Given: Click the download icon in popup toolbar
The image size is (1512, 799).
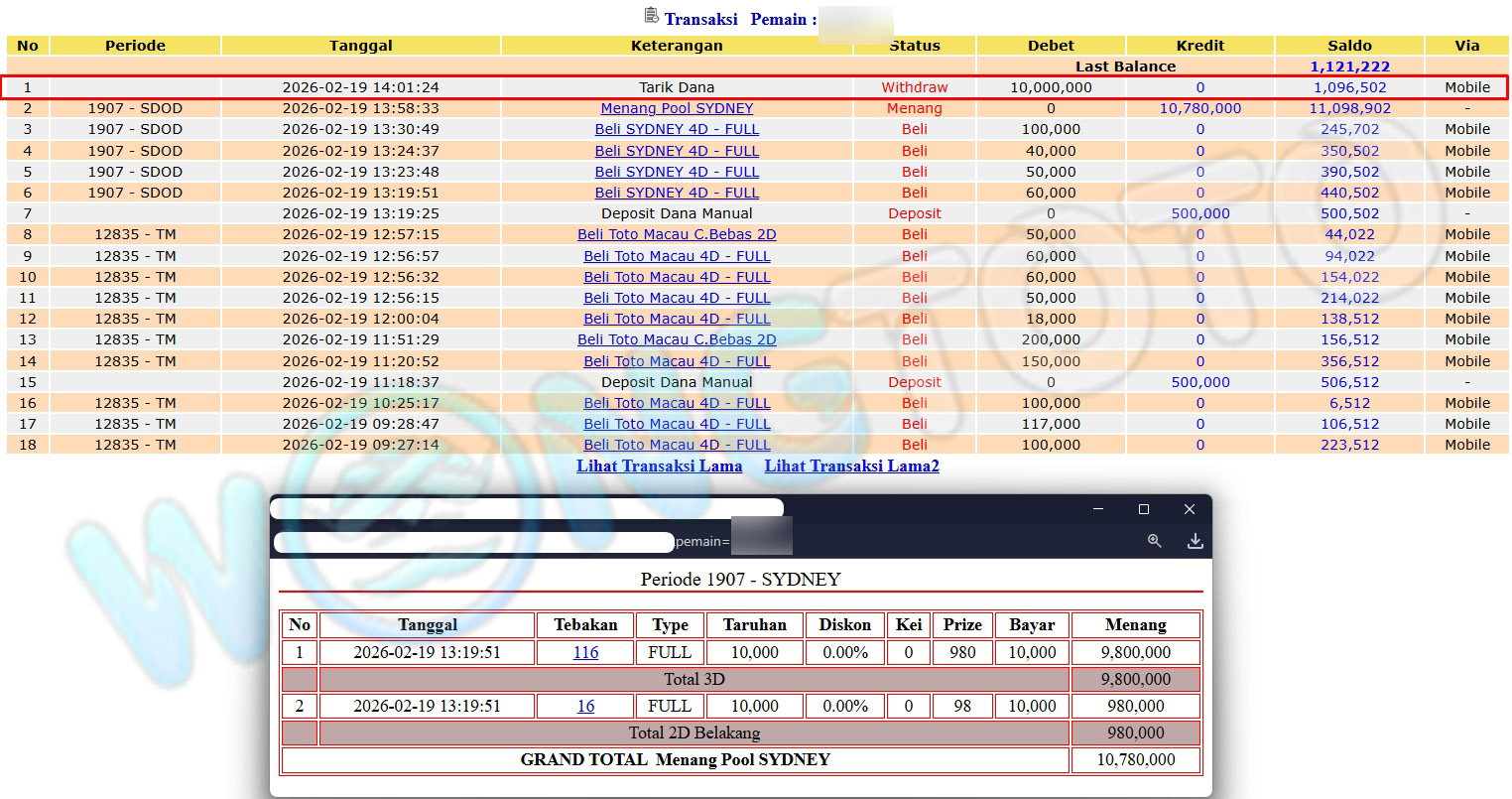Looking at the screenshot, I should 1195,541.
